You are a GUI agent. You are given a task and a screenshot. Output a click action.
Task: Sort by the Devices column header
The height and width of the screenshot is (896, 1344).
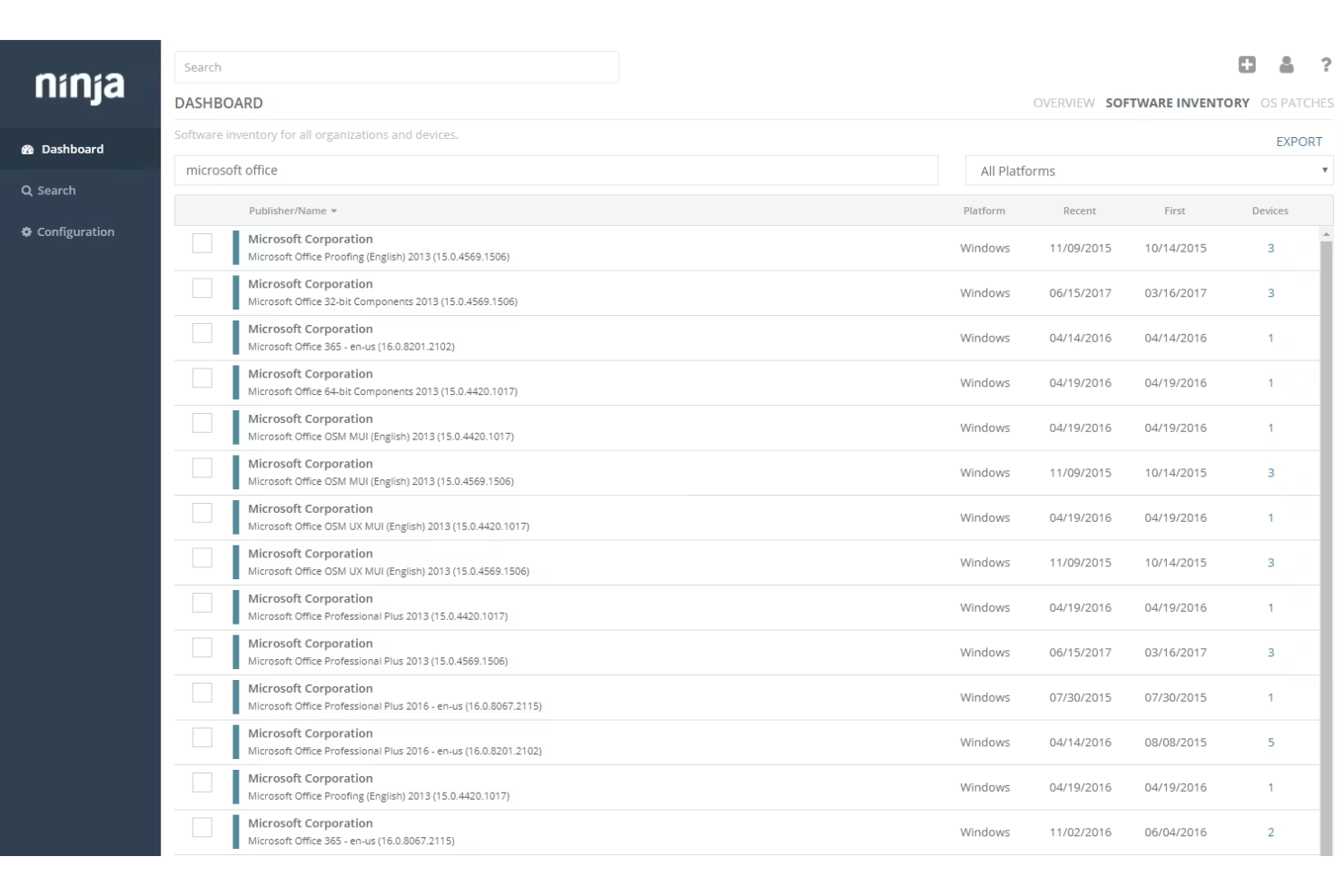1270,211
